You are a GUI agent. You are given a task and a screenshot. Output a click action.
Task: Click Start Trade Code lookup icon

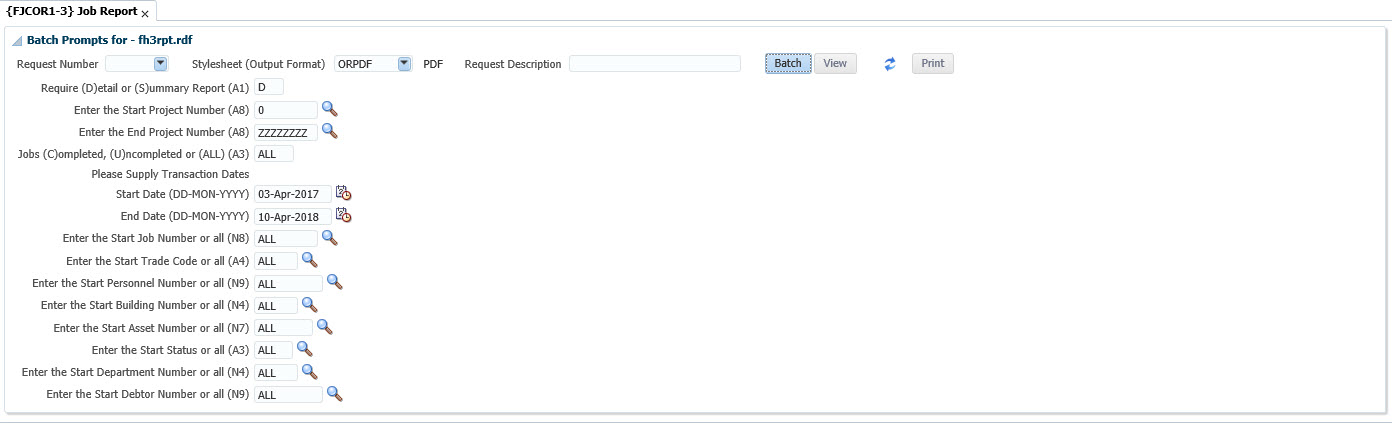309,260
